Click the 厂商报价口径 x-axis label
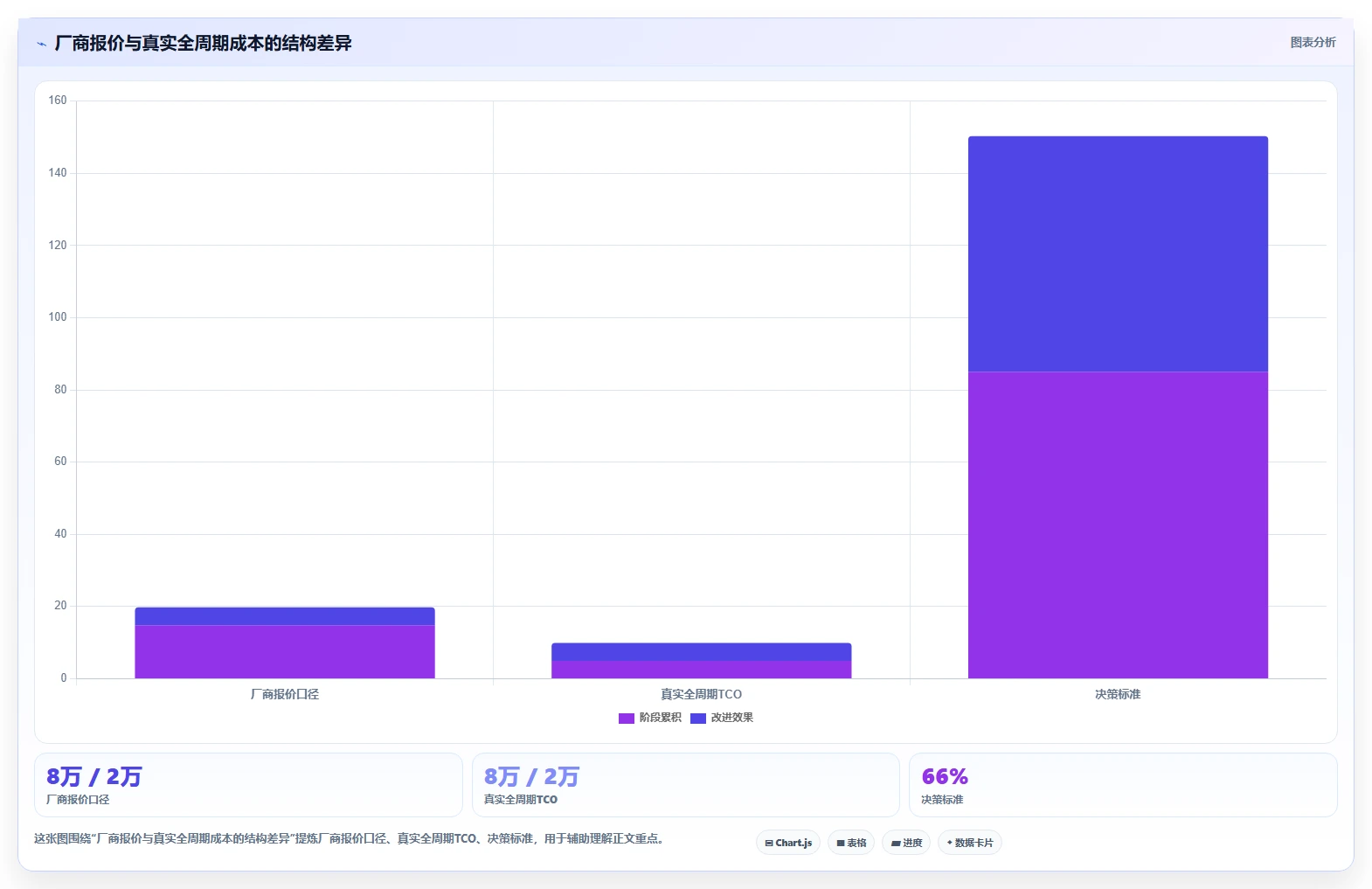This screenshot has width=1372, height=889. click(285, 694)
